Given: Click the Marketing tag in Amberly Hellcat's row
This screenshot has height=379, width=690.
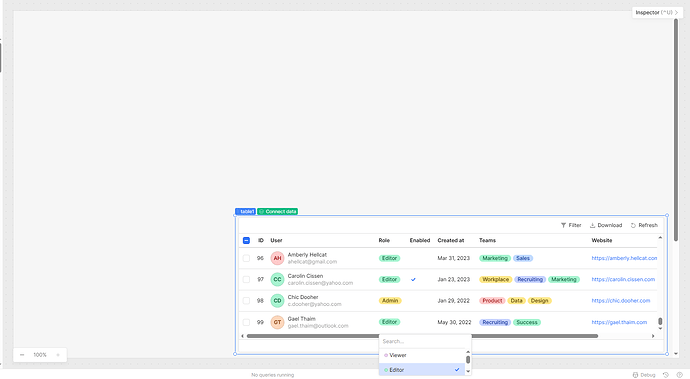Looking at the screenshot, I should (x=495, y=258).
